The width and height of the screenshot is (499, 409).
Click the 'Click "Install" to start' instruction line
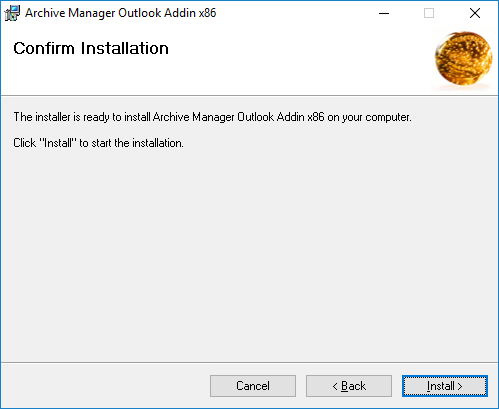tap(98, 143)
